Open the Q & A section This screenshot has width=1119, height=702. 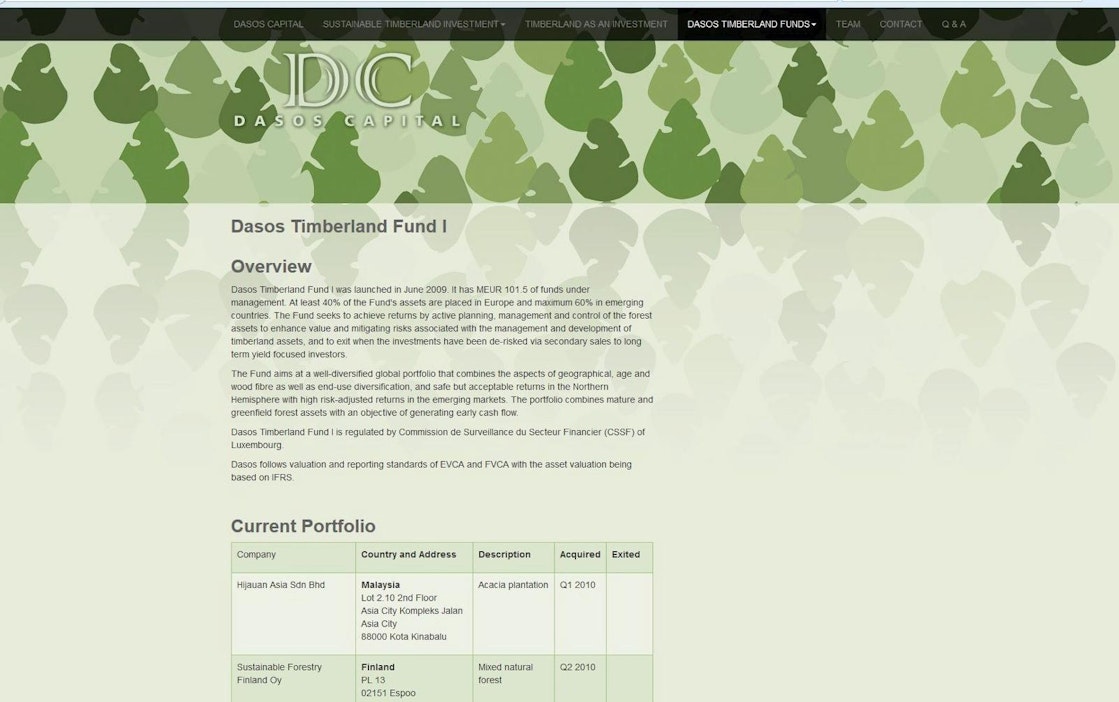tap(953, 24)
